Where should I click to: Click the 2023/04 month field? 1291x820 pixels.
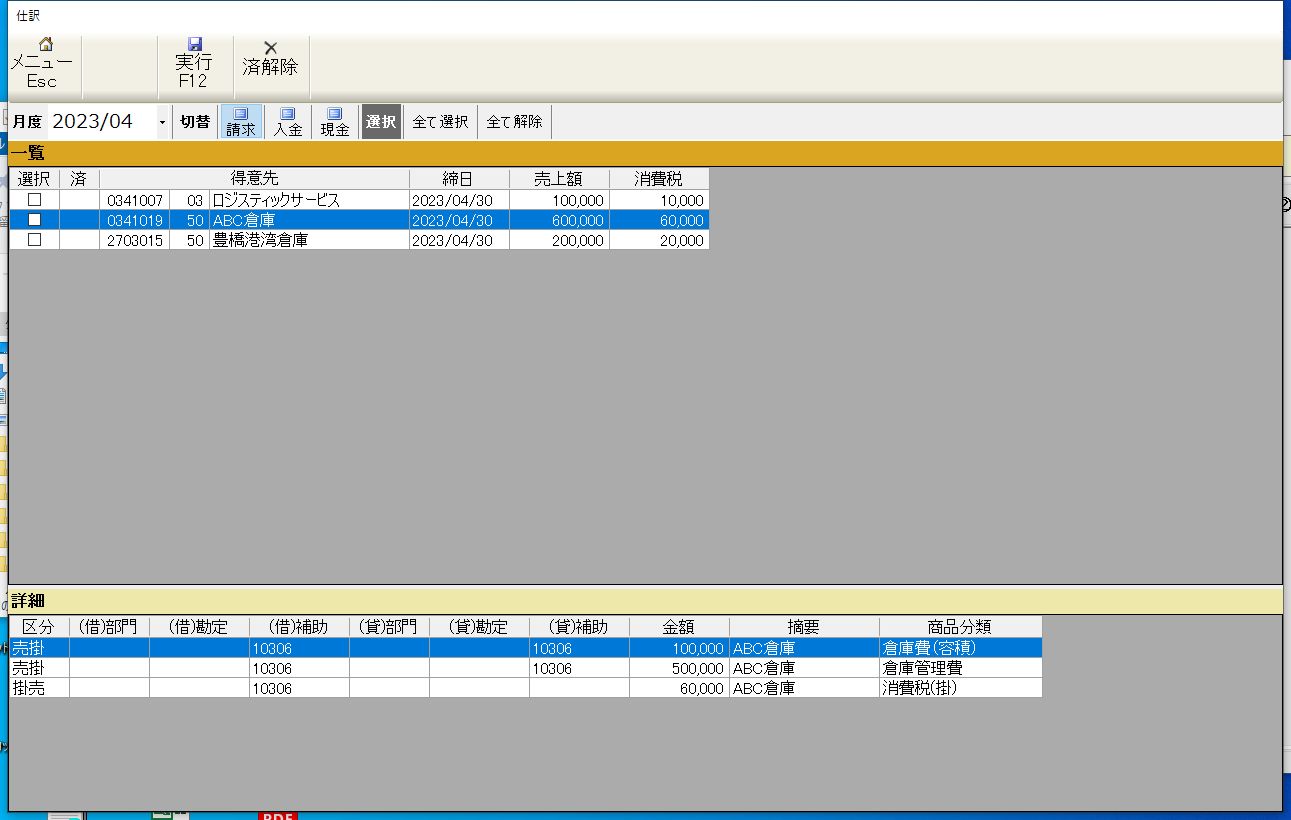point(100,122)
